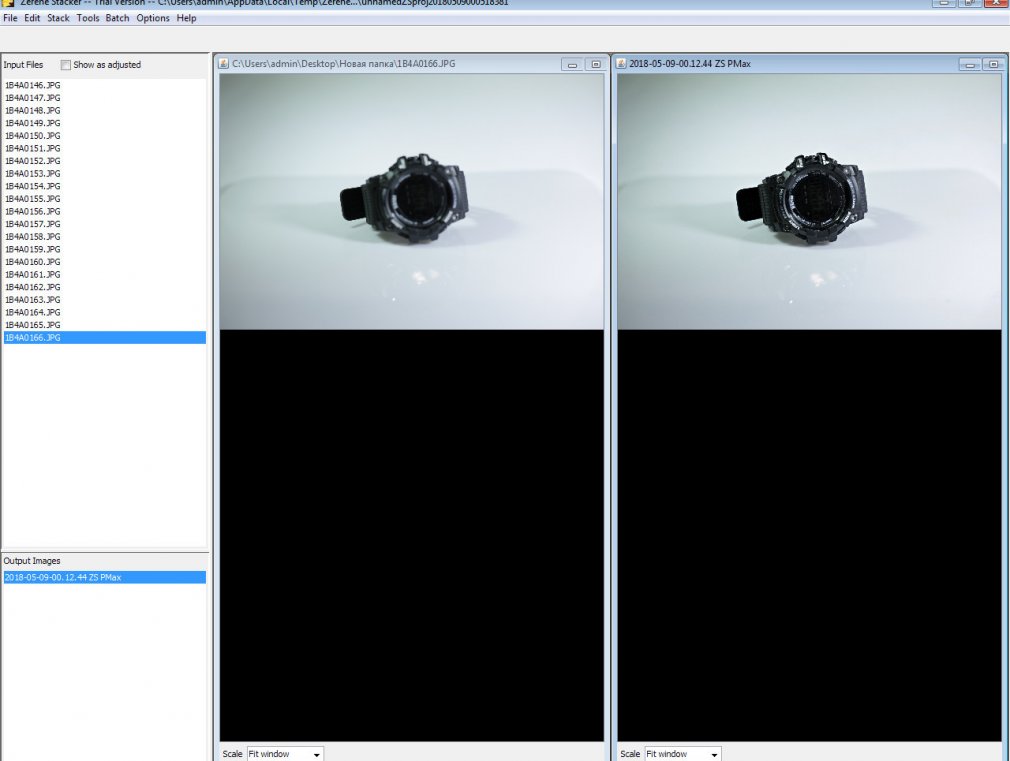This screenshot has width=1010, height=761.
Task: Select input file 1B4A0161.JPG
Action: point(104,275)
